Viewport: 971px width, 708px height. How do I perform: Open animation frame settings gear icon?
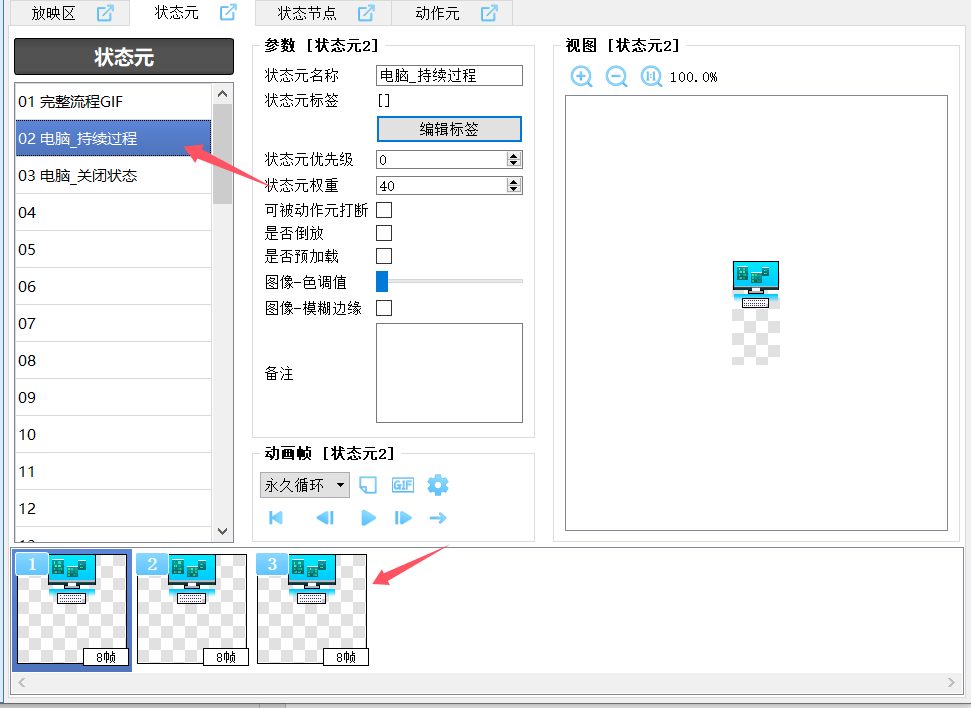[x=438, y=485]
